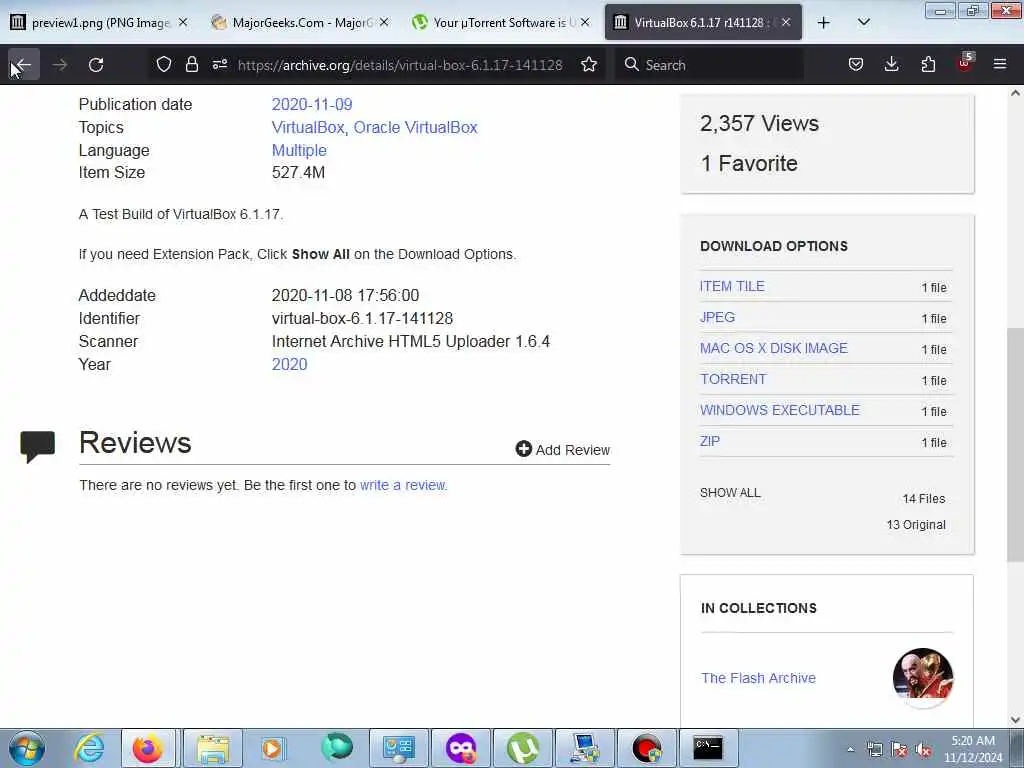Open the Firefox extensions puzzle icon
Viewport: 1024px width, 768px height.
pyautogui.click(x=928, y=64)
